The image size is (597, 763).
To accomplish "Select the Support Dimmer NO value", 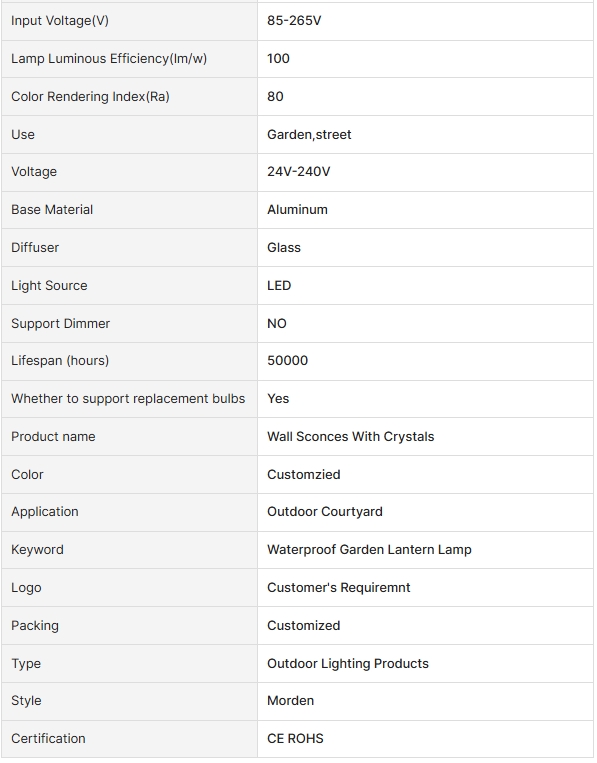I will (276, 324).
